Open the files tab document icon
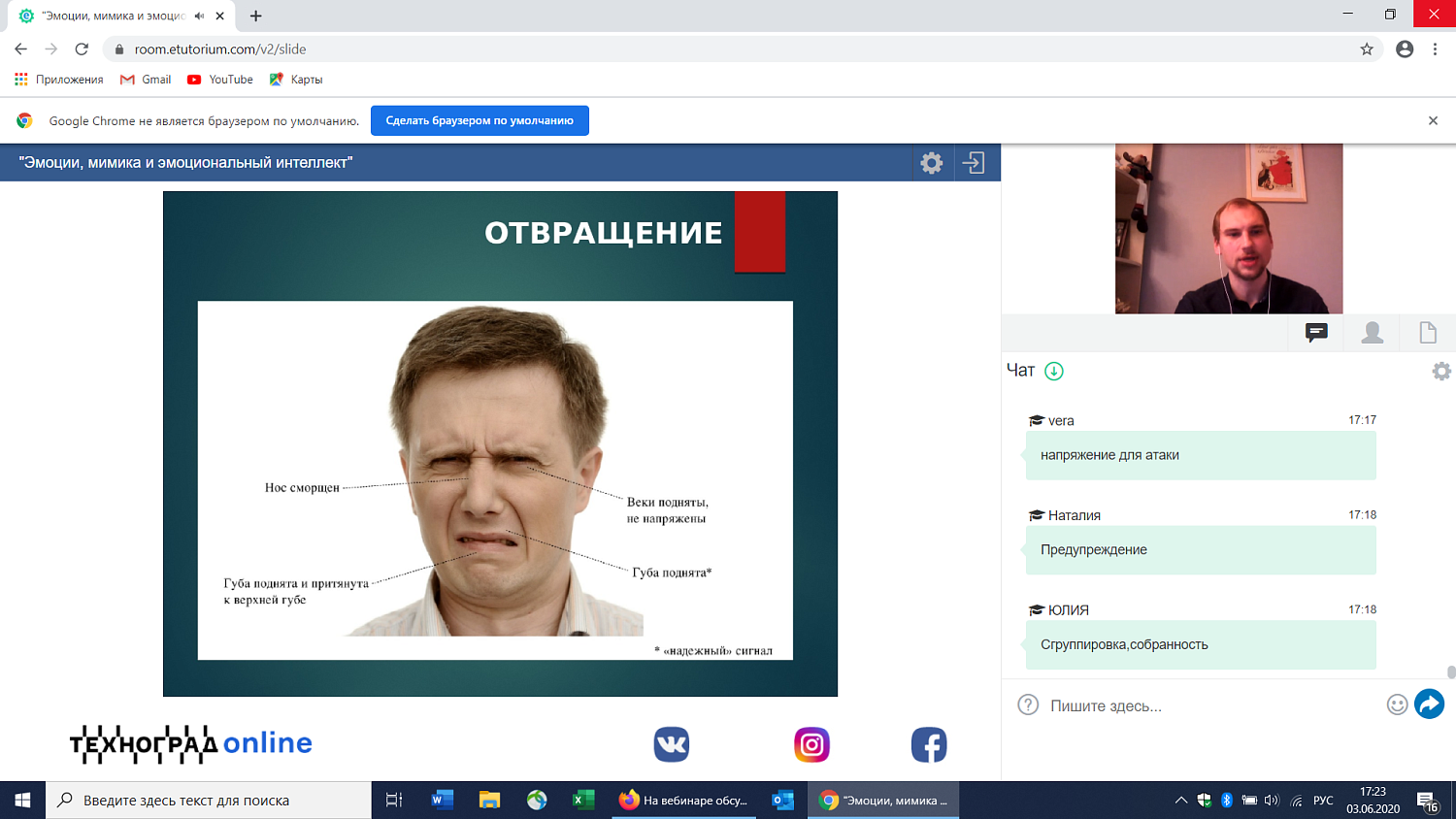 coord(1428,333)
